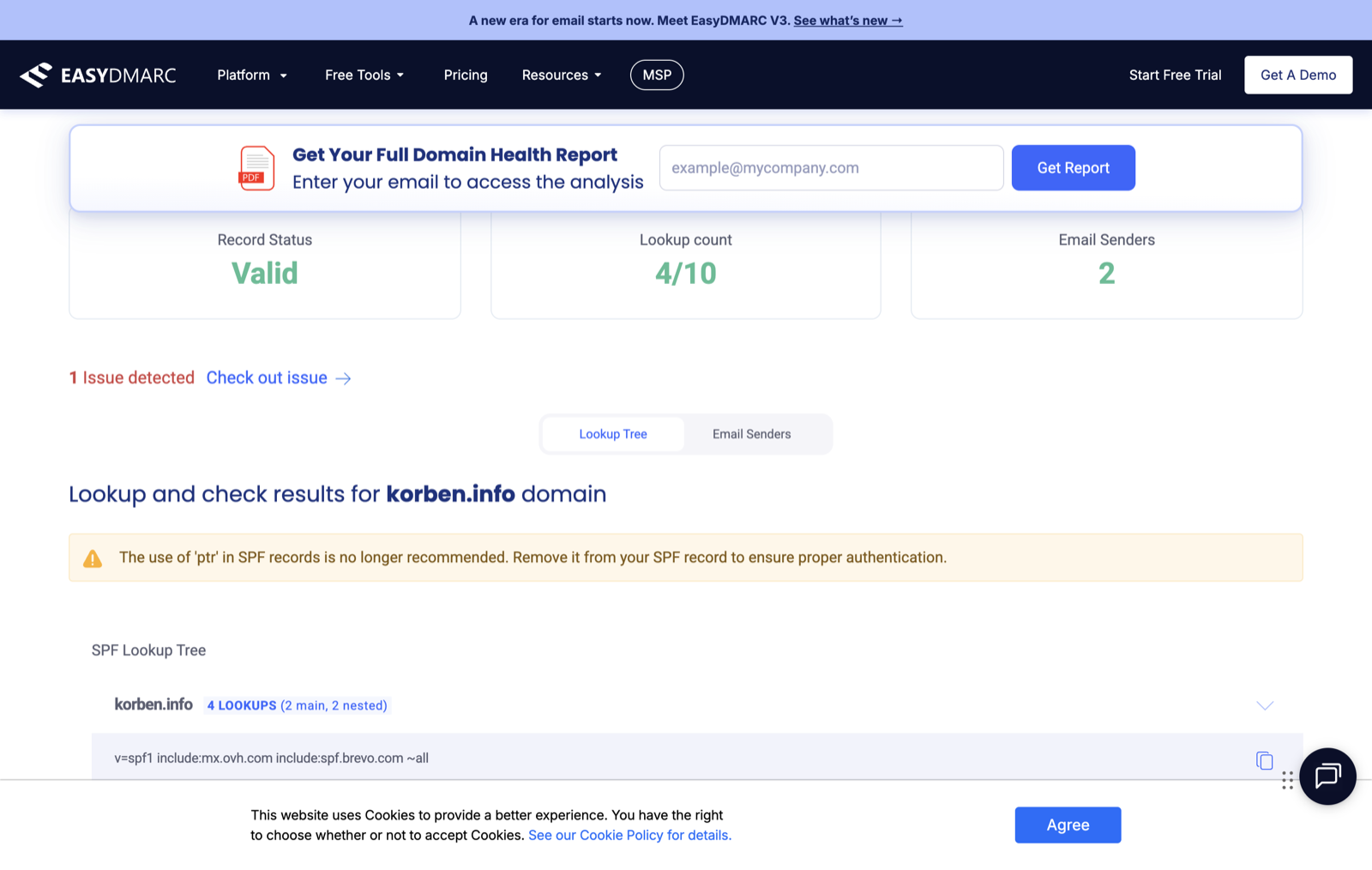Click the 'ptr' warning message text

pos(533,558)
